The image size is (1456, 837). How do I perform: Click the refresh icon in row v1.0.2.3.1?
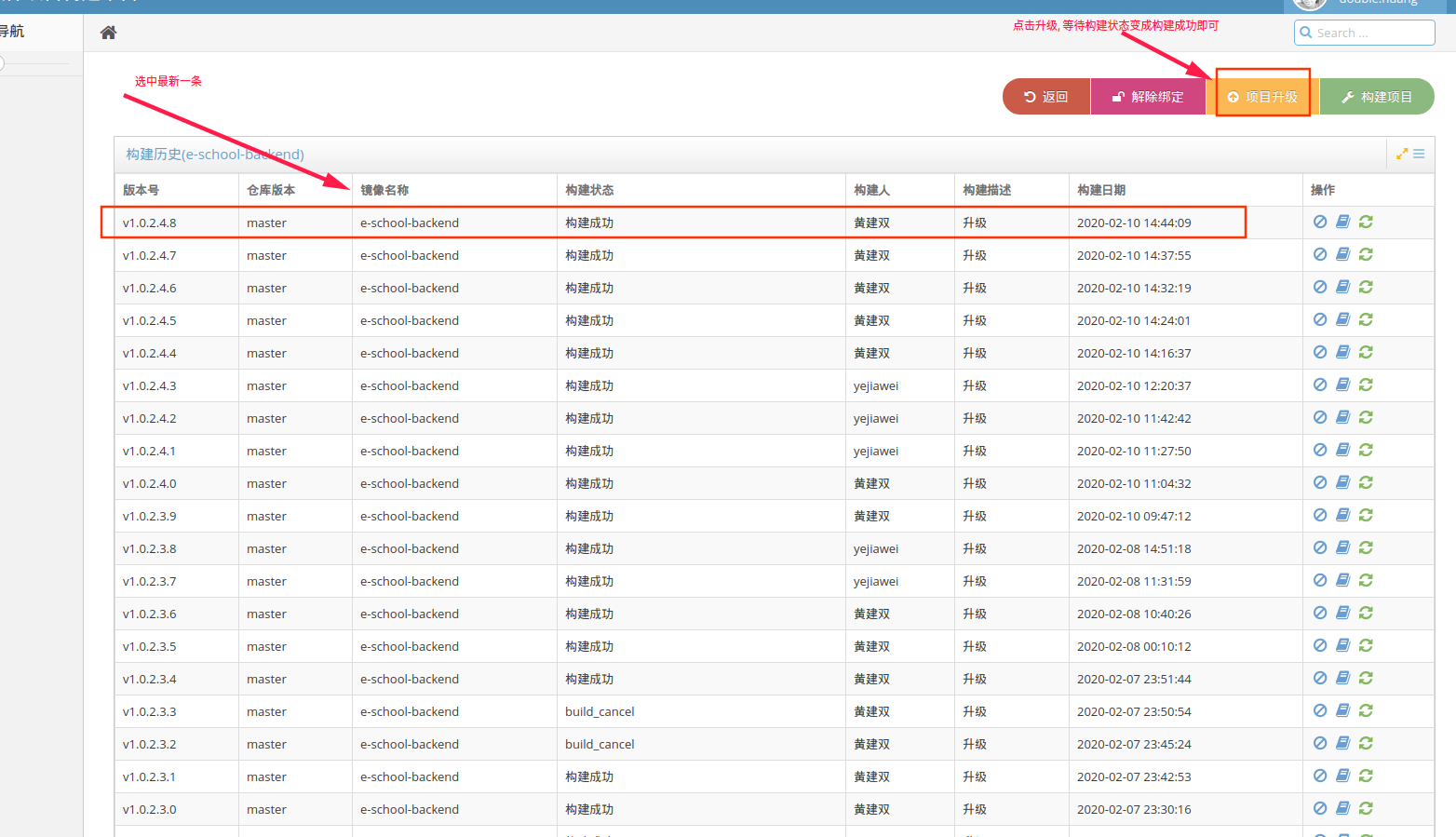(x=1366, y=776)
